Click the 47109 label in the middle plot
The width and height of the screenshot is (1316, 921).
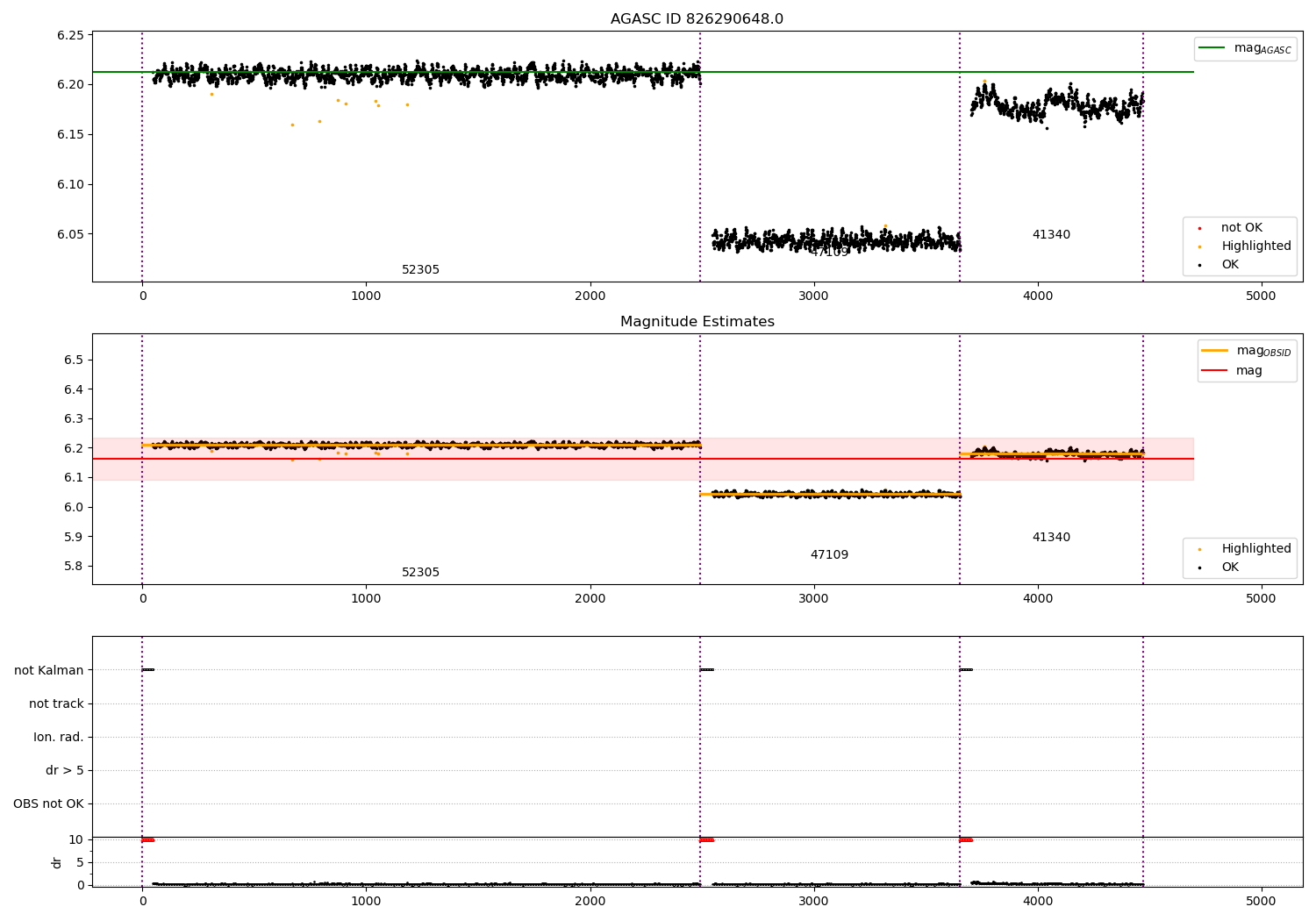[x=829, y=555]
